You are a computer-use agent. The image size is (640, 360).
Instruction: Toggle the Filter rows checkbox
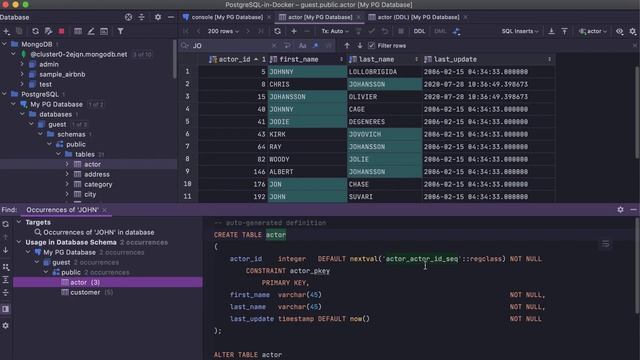[x=371, y=45]
